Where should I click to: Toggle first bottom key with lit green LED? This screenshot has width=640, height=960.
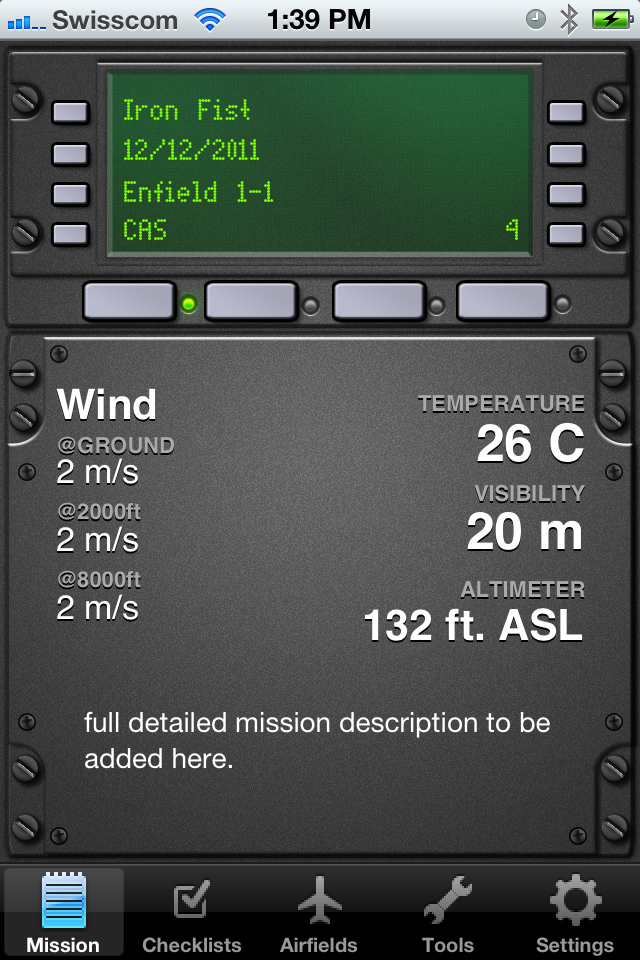click(x=129, y=301)
